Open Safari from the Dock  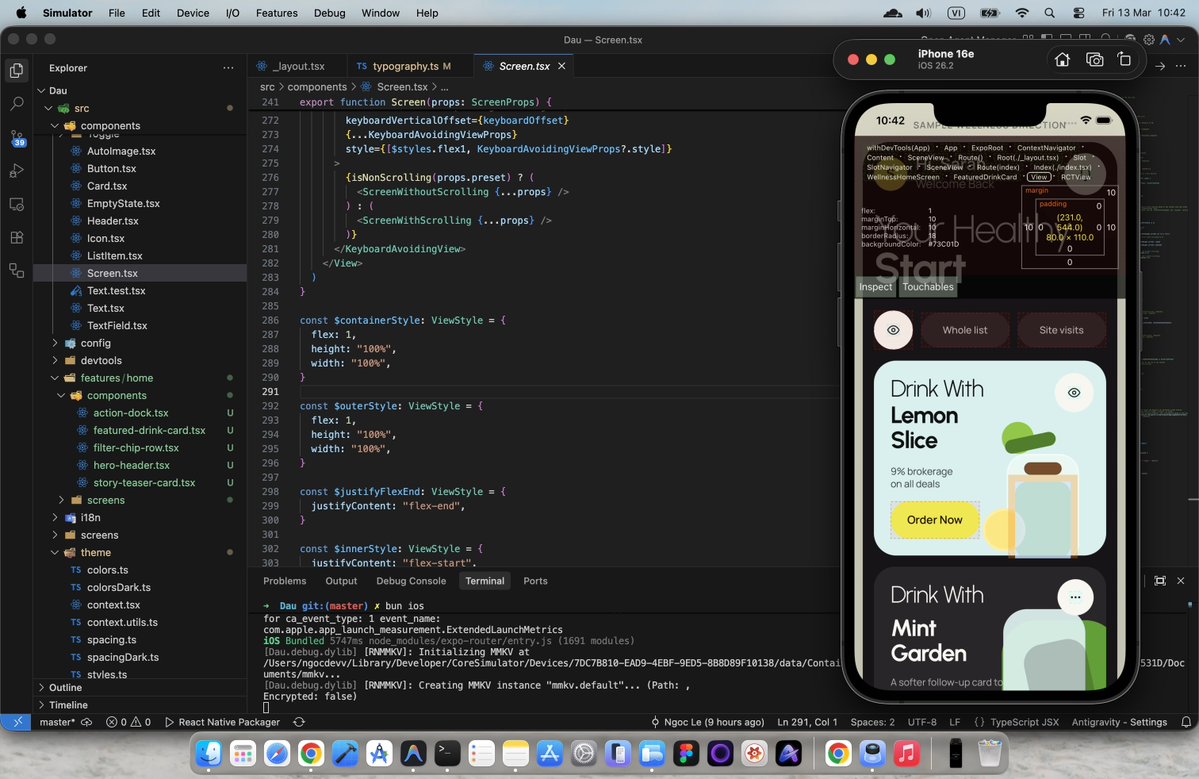tap(277, 754)
